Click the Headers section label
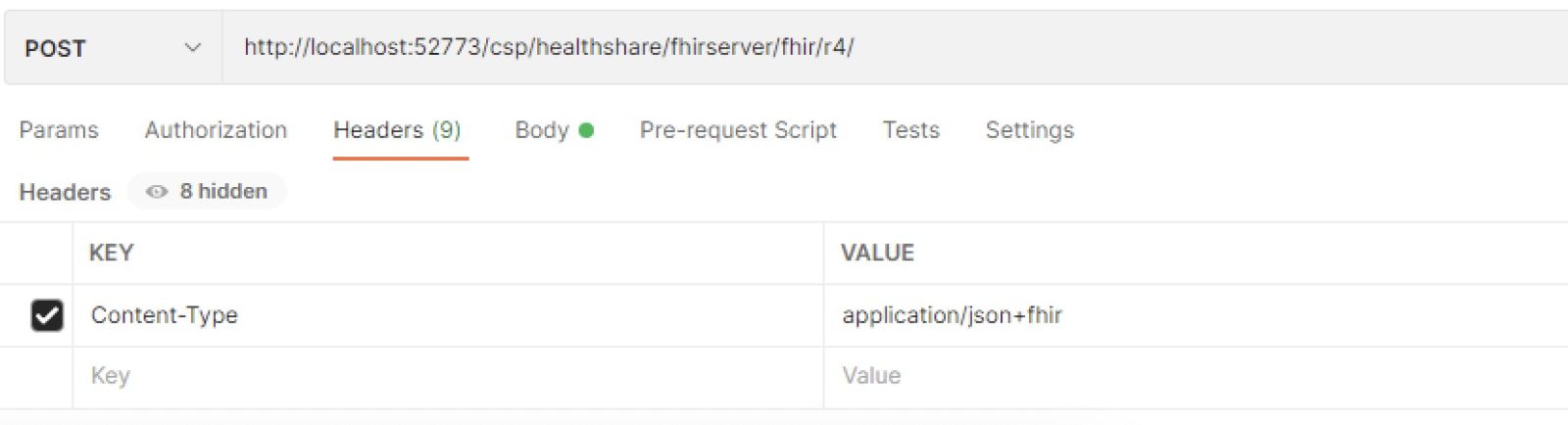The height and width of the screenshot is (425, 1568). click(65, 192)
